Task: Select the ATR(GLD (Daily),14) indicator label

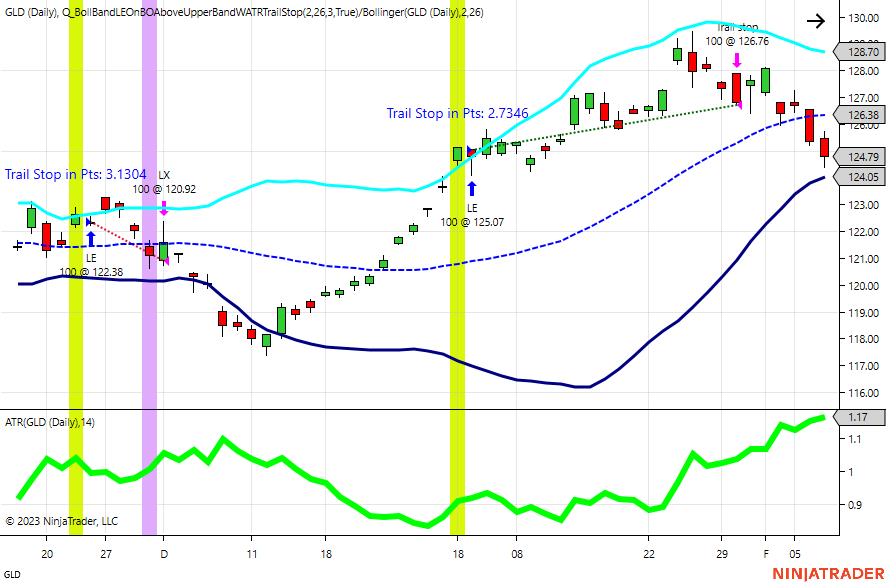Action: pyautogui.click(x=52, y=421)
